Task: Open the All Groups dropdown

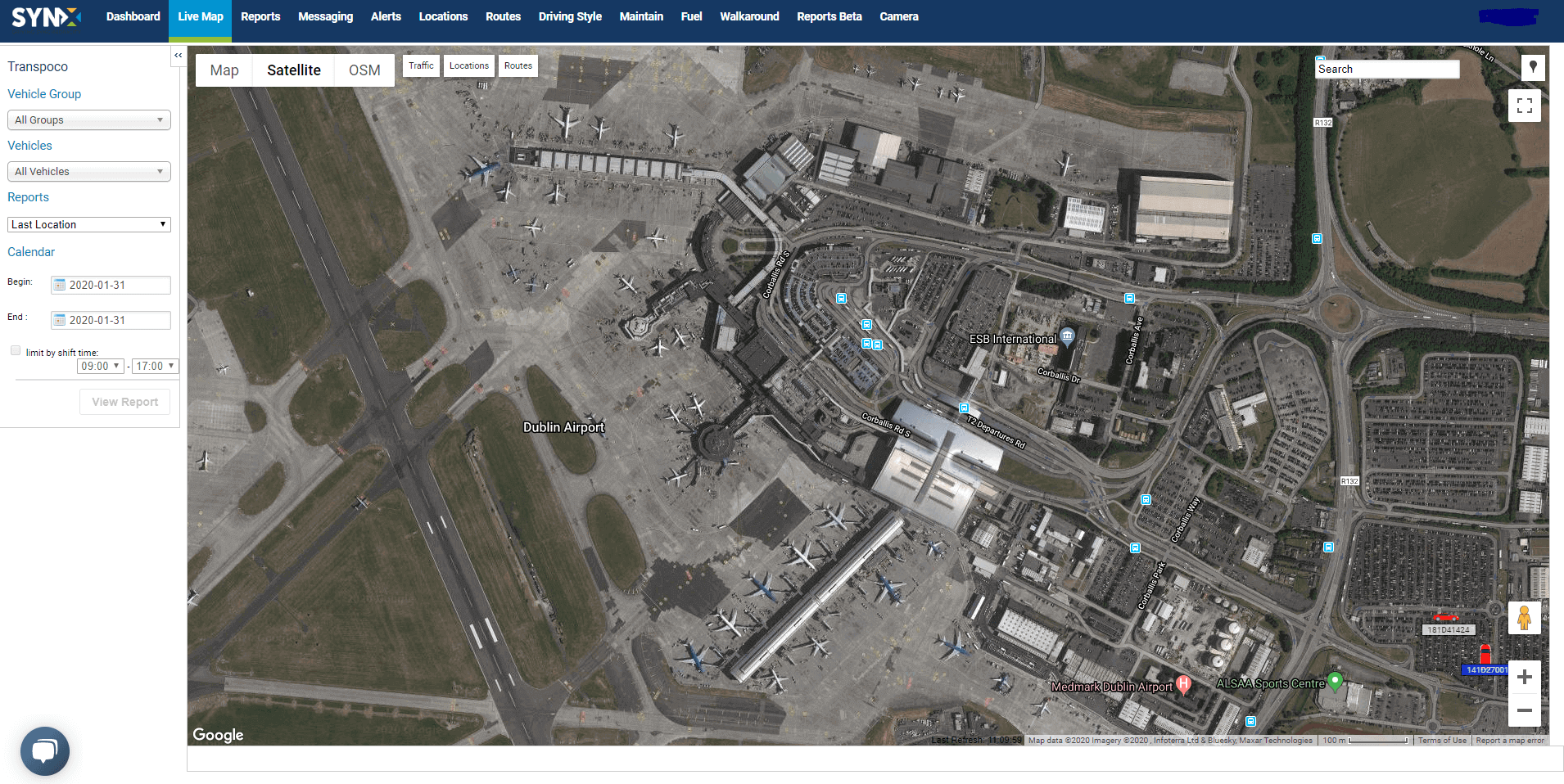Action: (x=89, y=119)
